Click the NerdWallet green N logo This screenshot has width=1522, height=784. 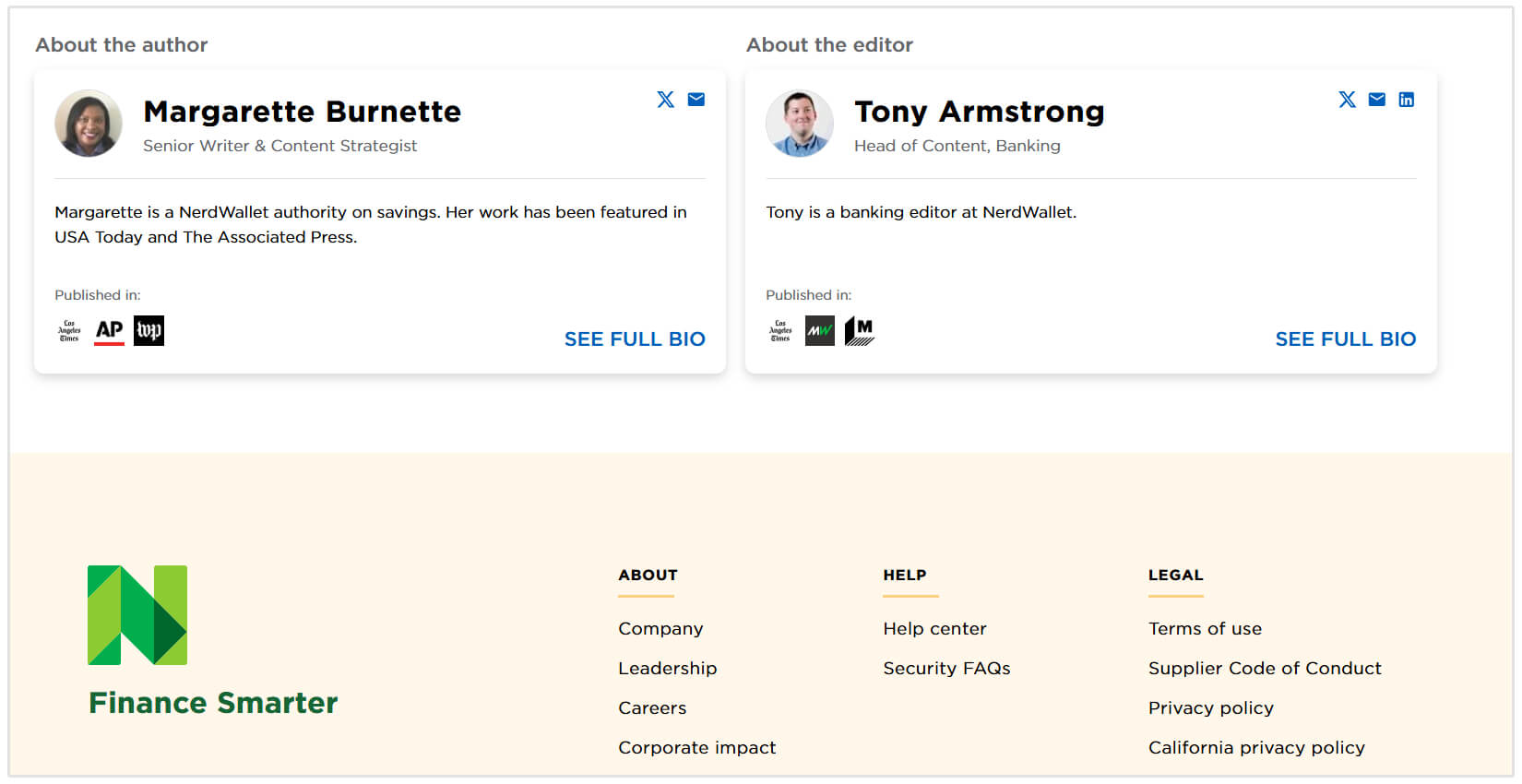coord(137,615)
